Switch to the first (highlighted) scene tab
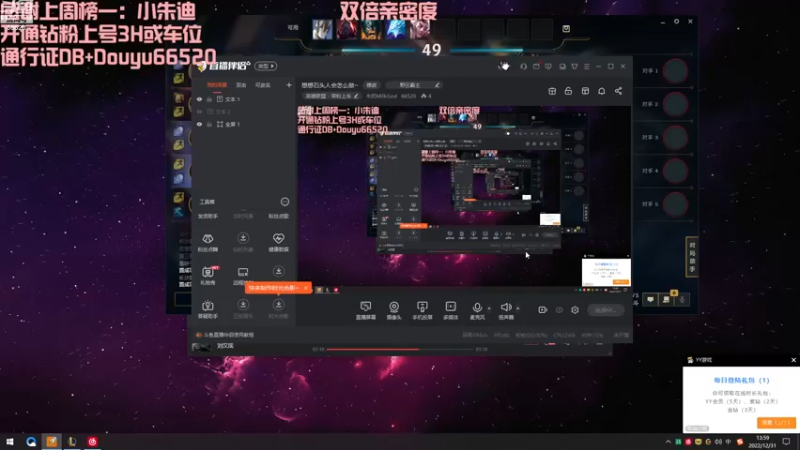The image size is (800, 450). click(217, 85)
